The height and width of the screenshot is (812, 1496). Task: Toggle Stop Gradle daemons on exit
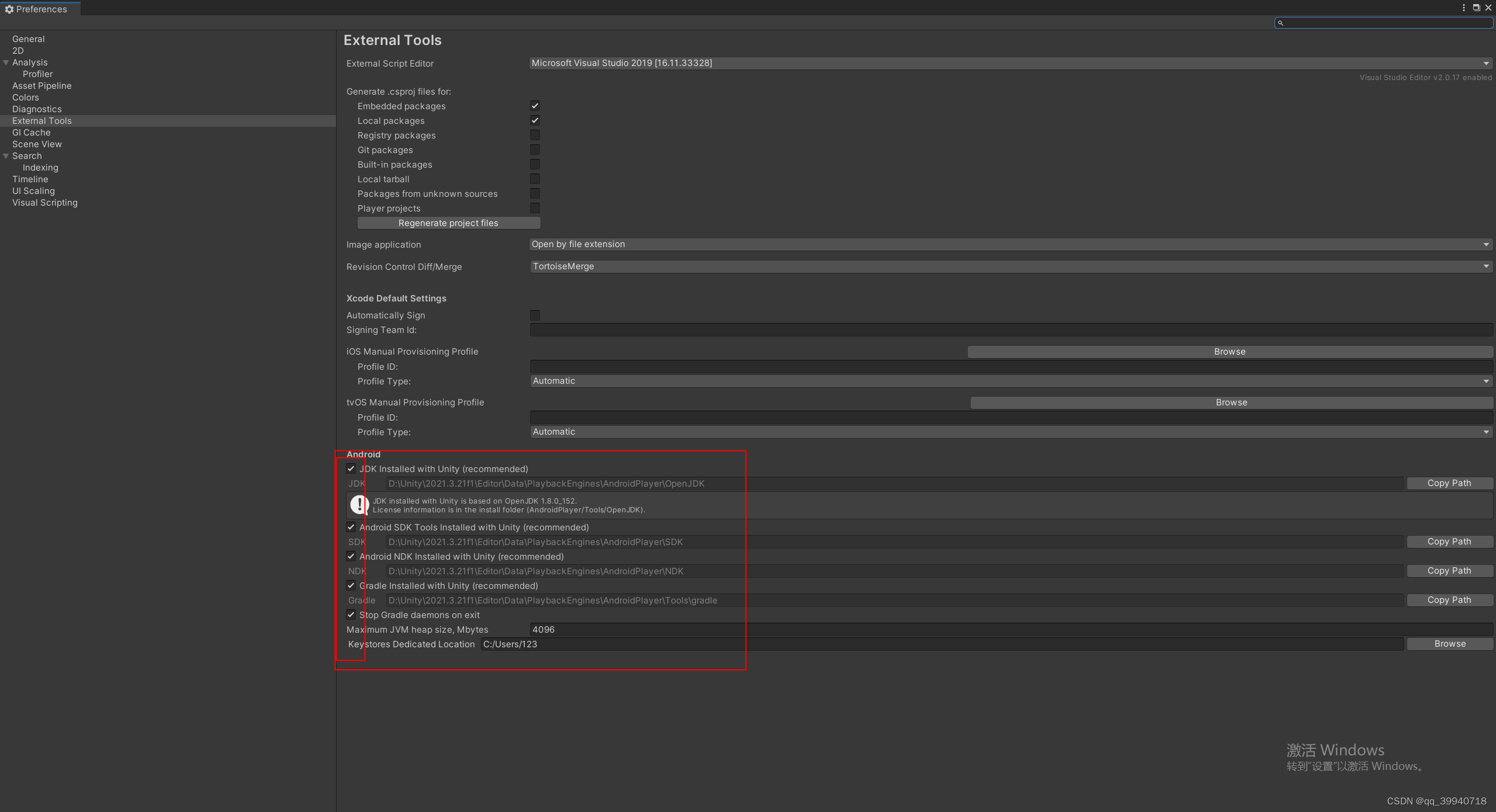(x=349, y=614)
